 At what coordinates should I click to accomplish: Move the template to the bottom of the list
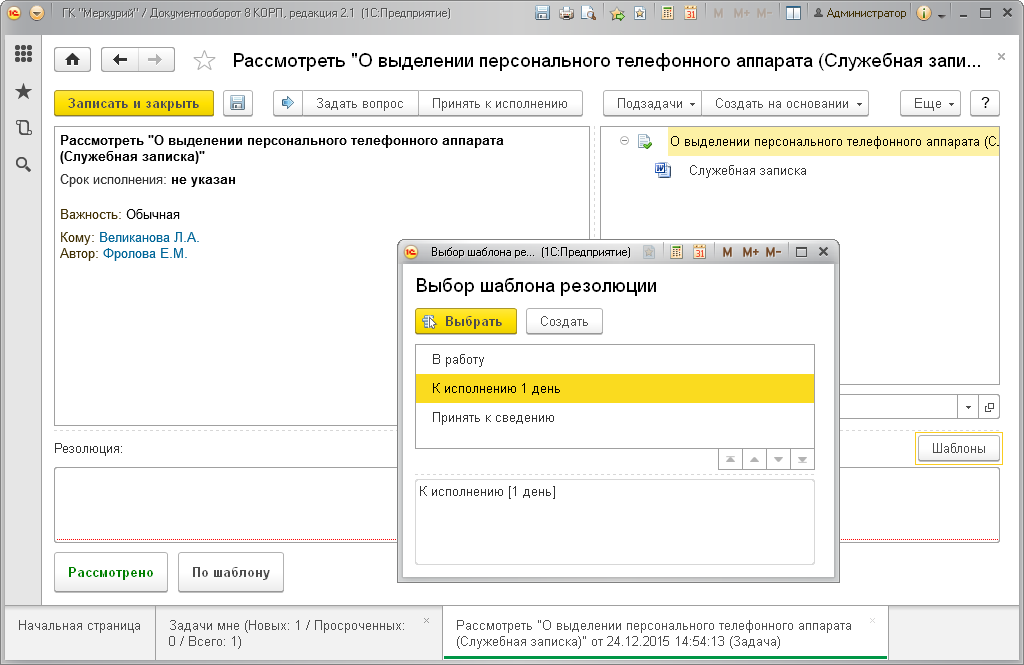coord(802,460)
